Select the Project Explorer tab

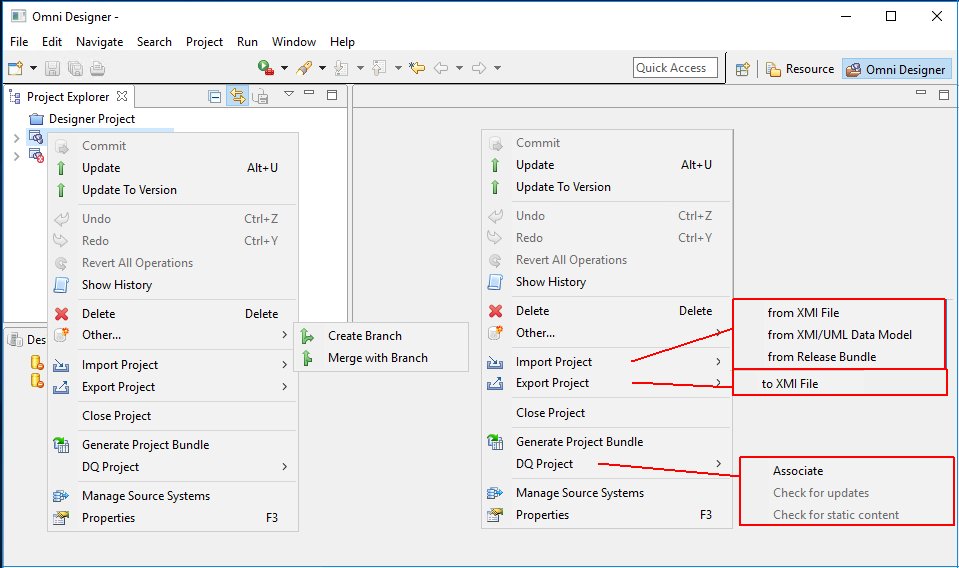[x=68, y=97]
